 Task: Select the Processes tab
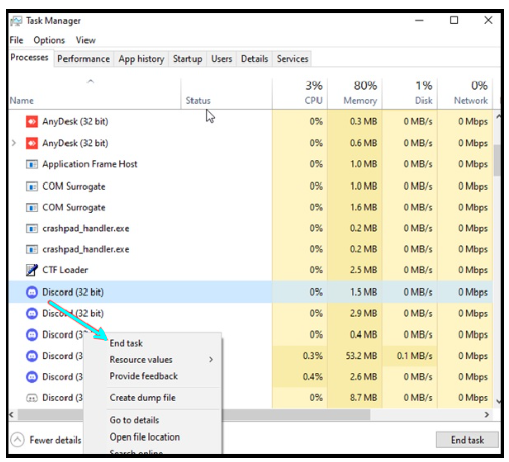(x=29, y=58)
